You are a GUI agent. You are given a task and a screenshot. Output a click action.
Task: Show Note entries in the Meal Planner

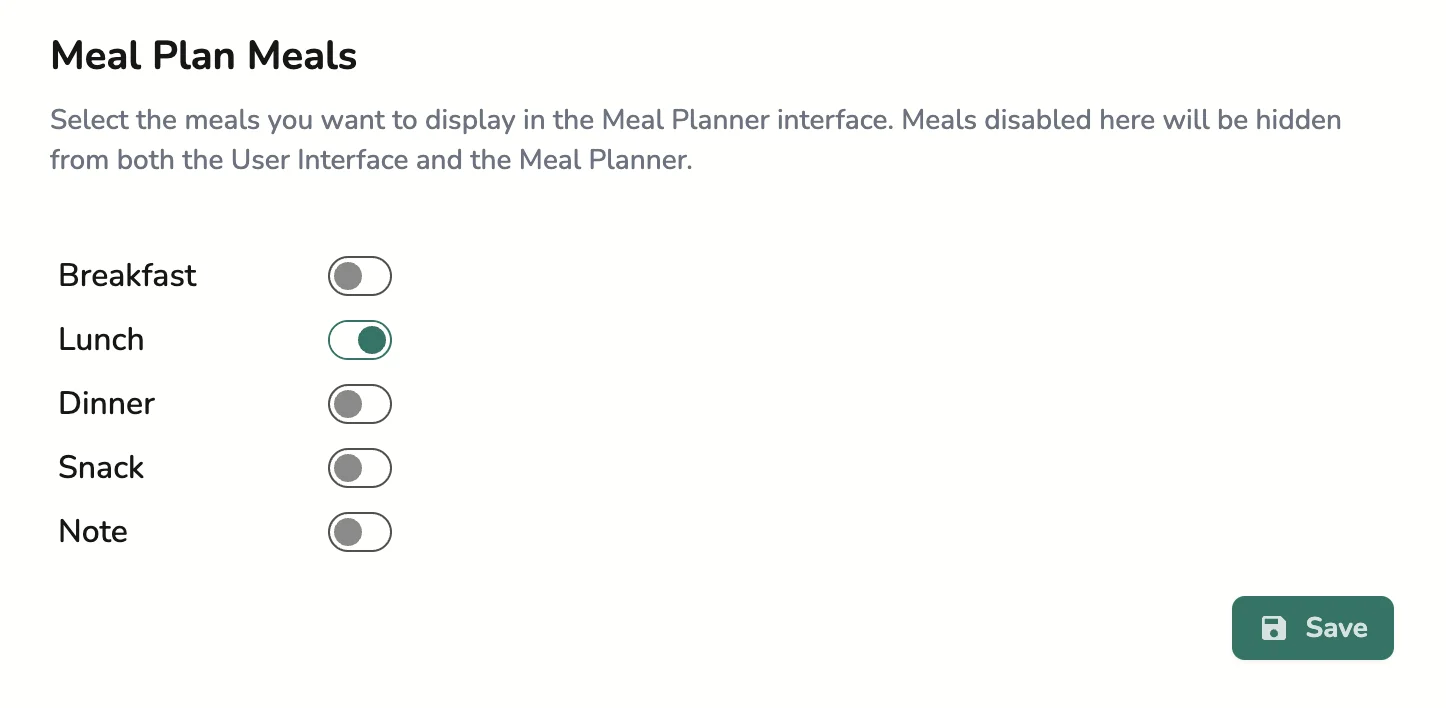360,532
